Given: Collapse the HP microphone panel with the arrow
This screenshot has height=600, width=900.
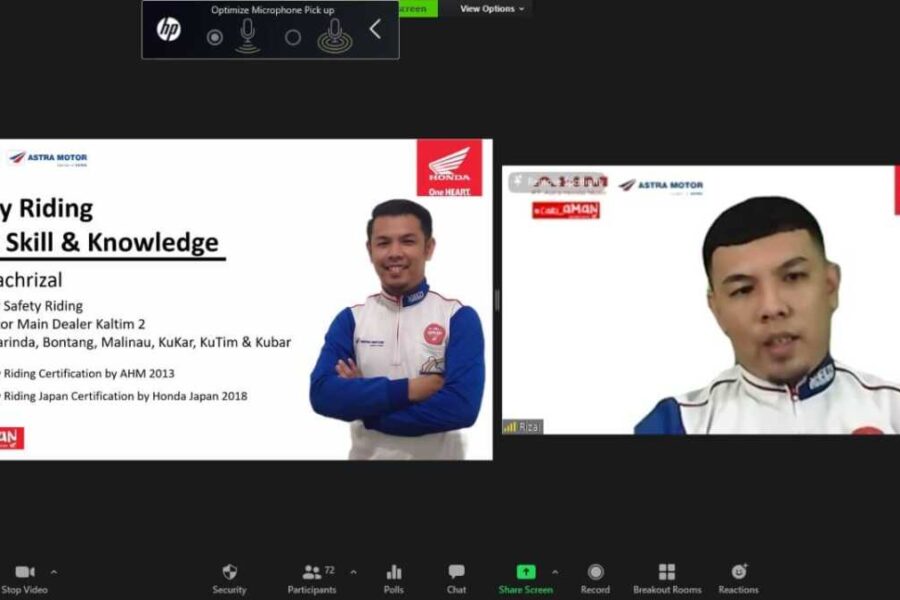Looking at the screenshot, I should pos(375,30).
